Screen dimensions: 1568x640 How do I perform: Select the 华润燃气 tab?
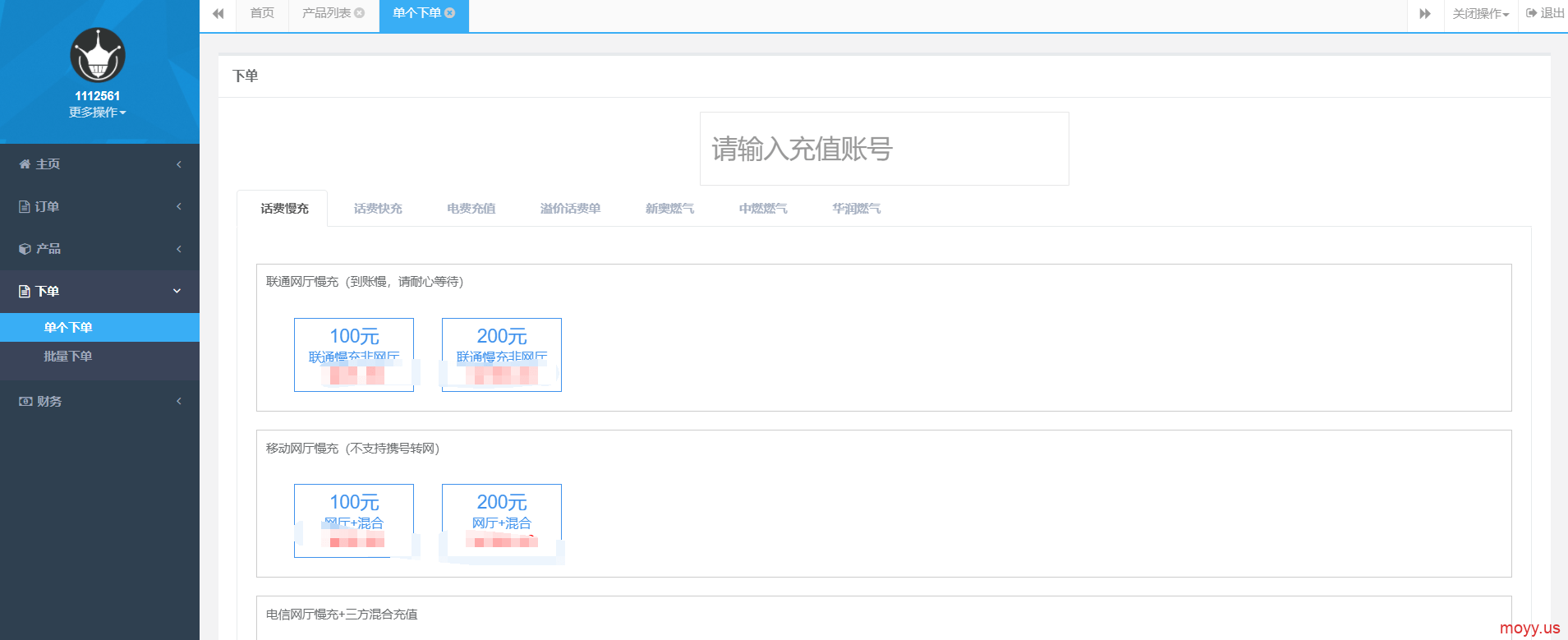pos(857,209)
